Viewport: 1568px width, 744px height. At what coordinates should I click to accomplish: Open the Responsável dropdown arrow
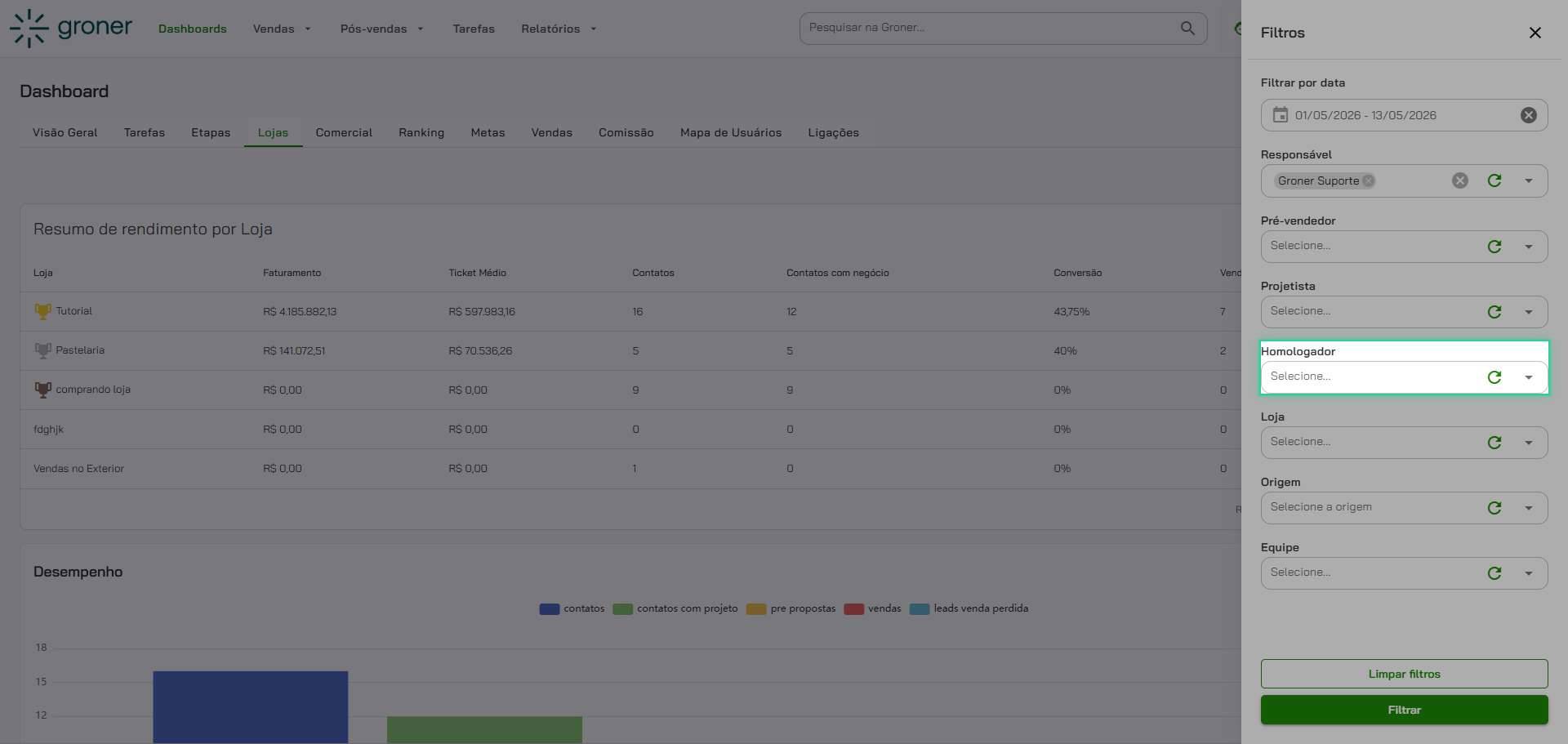pos(1528,181)
